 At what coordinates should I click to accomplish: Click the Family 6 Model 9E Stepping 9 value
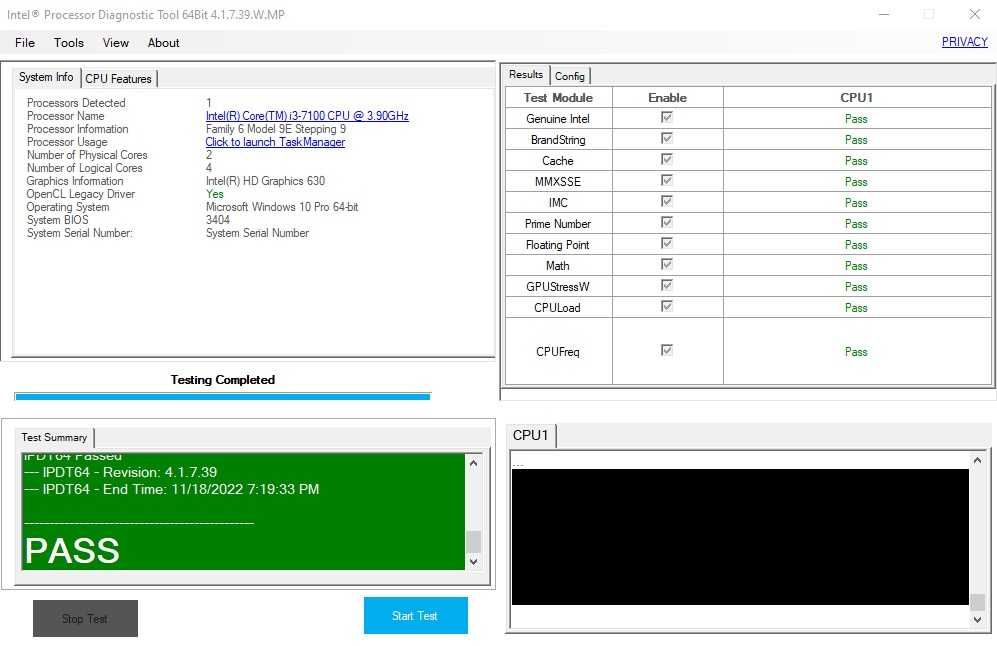click(276, 128)
